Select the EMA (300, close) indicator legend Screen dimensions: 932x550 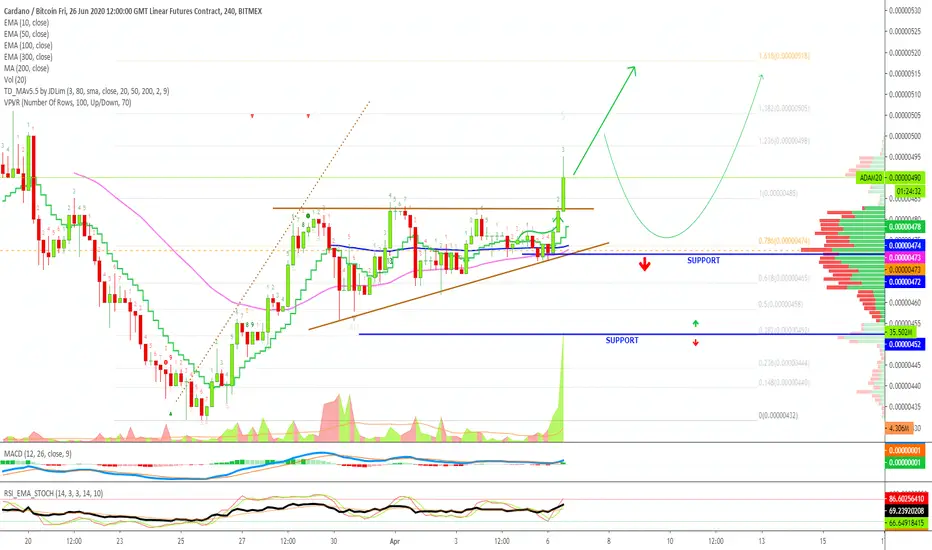28,57
